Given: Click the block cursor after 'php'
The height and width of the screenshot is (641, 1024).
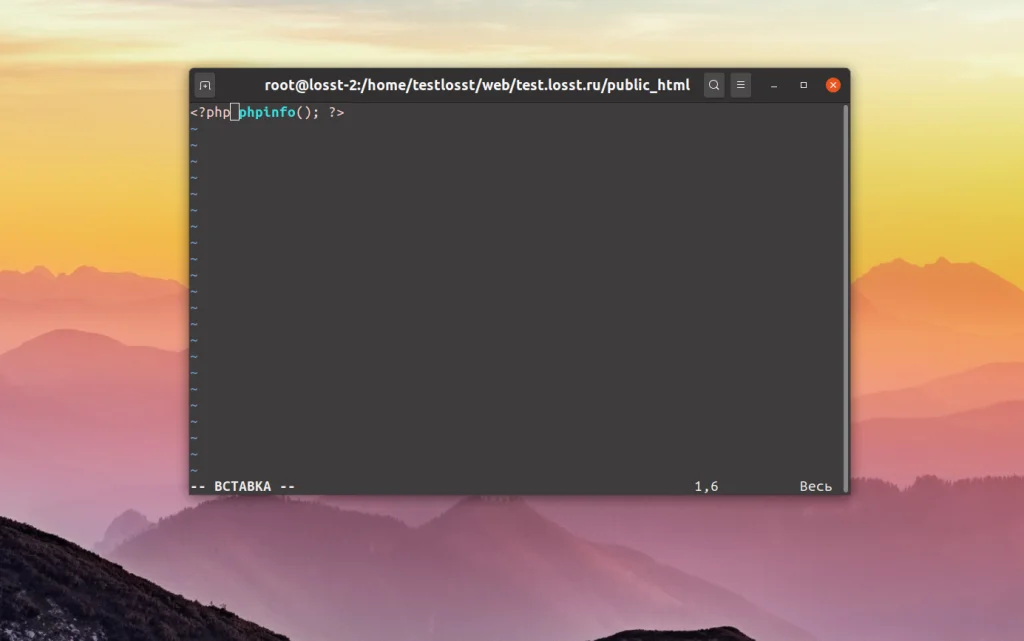Looking at the screenshot, I should [x=234, y=112].
